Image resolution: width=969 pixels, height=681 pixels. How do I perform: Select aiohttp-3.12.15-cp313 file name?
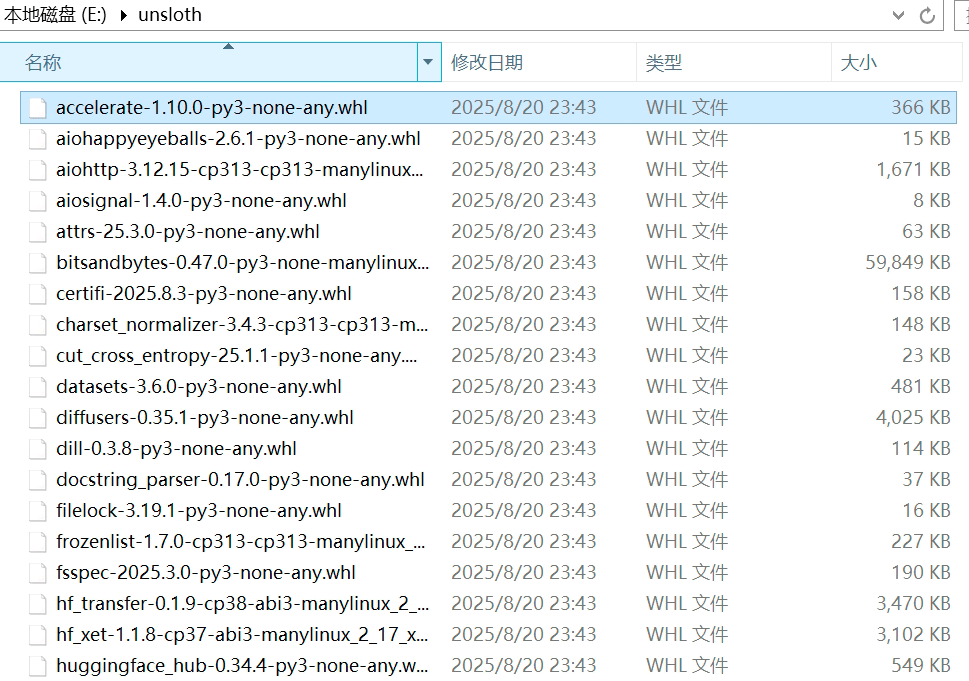pyautogui.click(x=240, y=169)
